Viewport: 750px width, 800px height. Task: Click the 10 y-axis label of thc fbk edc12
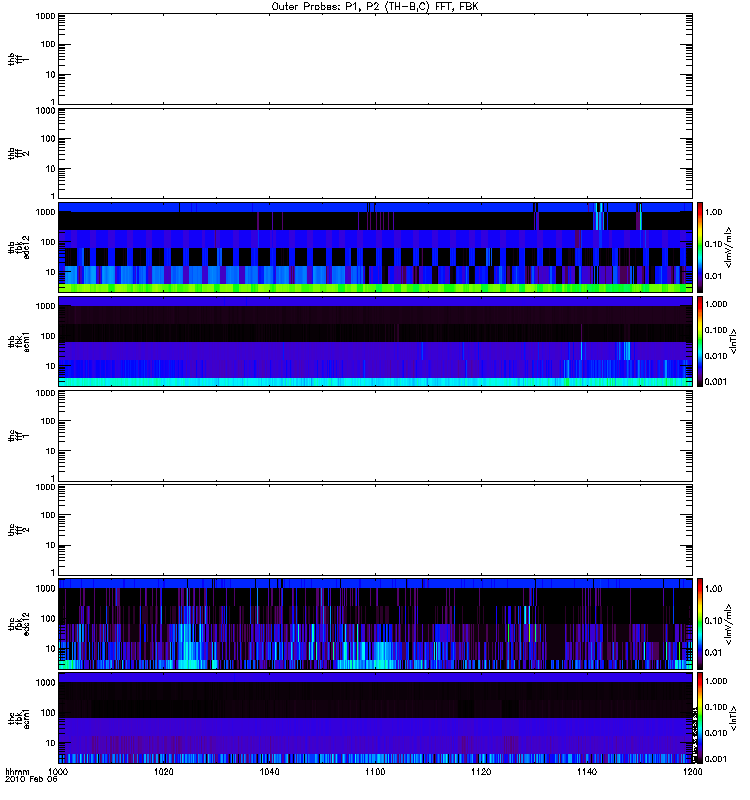click(x=51, y=648)
